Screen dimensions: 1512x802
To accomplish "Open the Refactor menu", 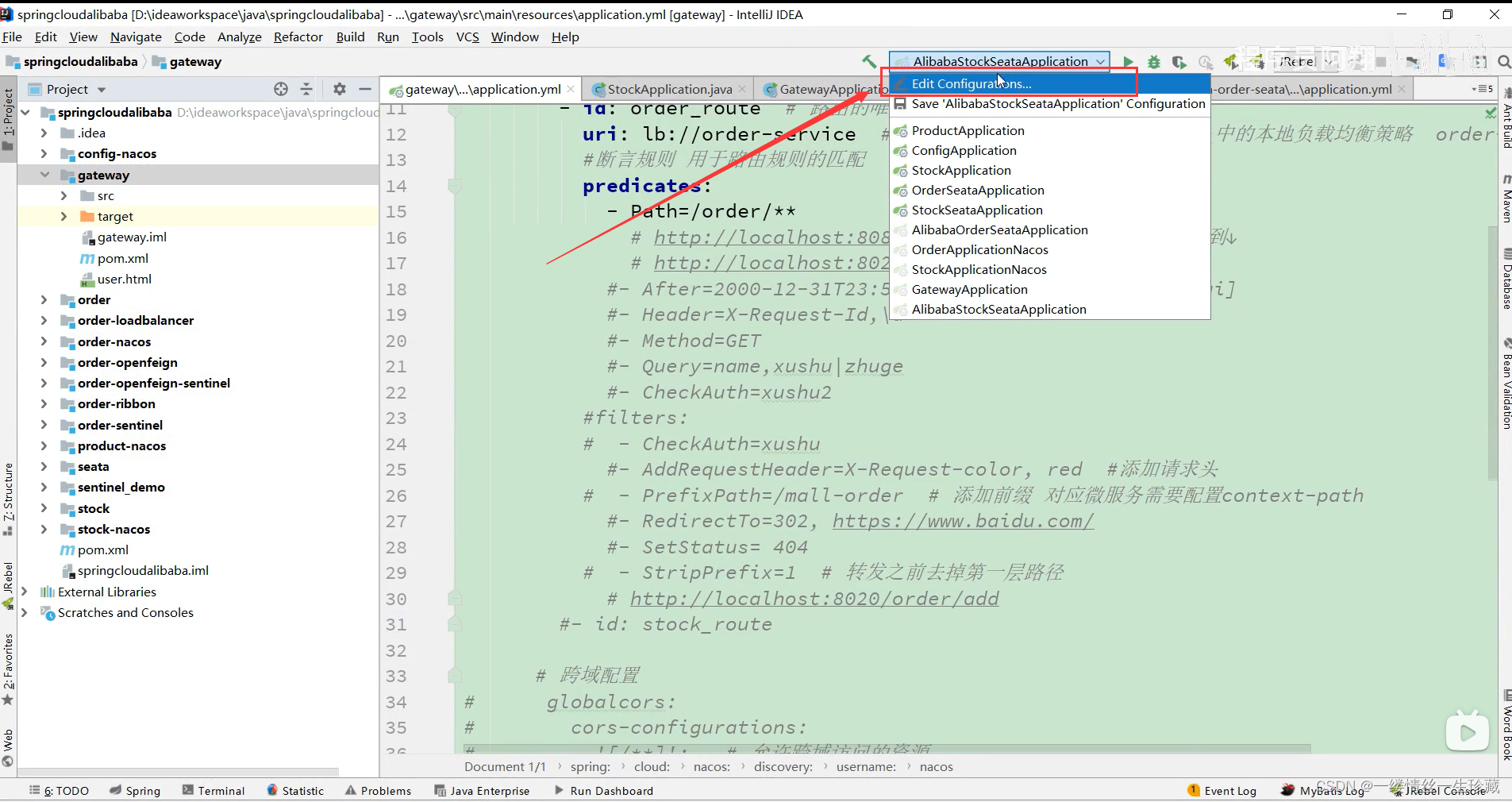I will [298, 37].
